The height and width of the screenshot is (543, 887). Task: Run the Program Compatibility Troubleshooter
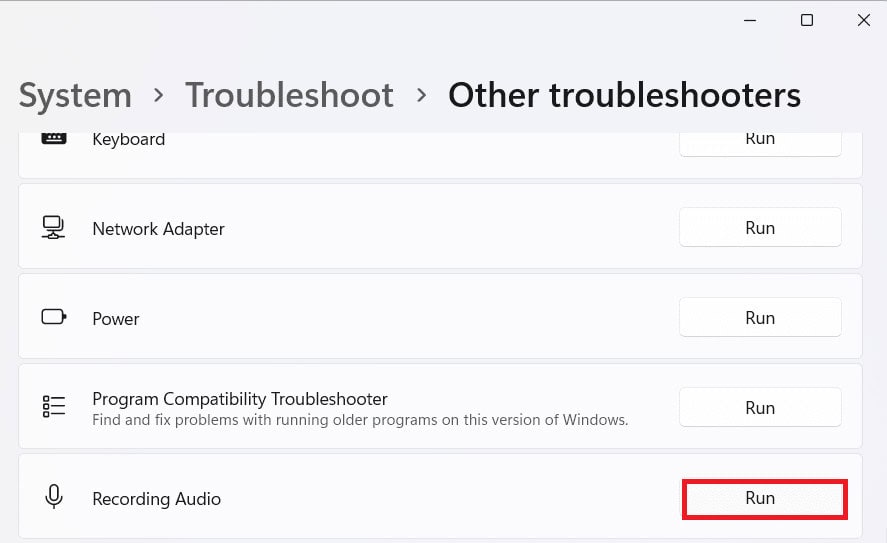[760, 408]
